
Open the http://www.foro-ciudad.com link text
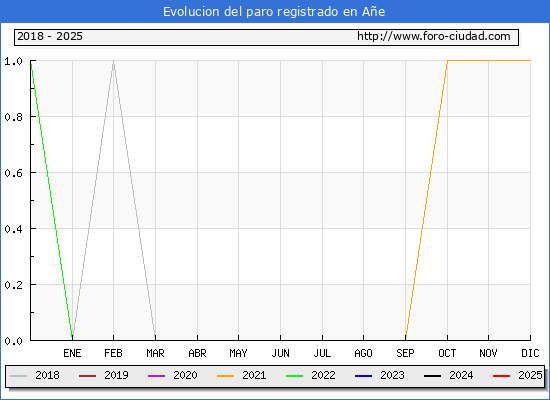point(434,36)
